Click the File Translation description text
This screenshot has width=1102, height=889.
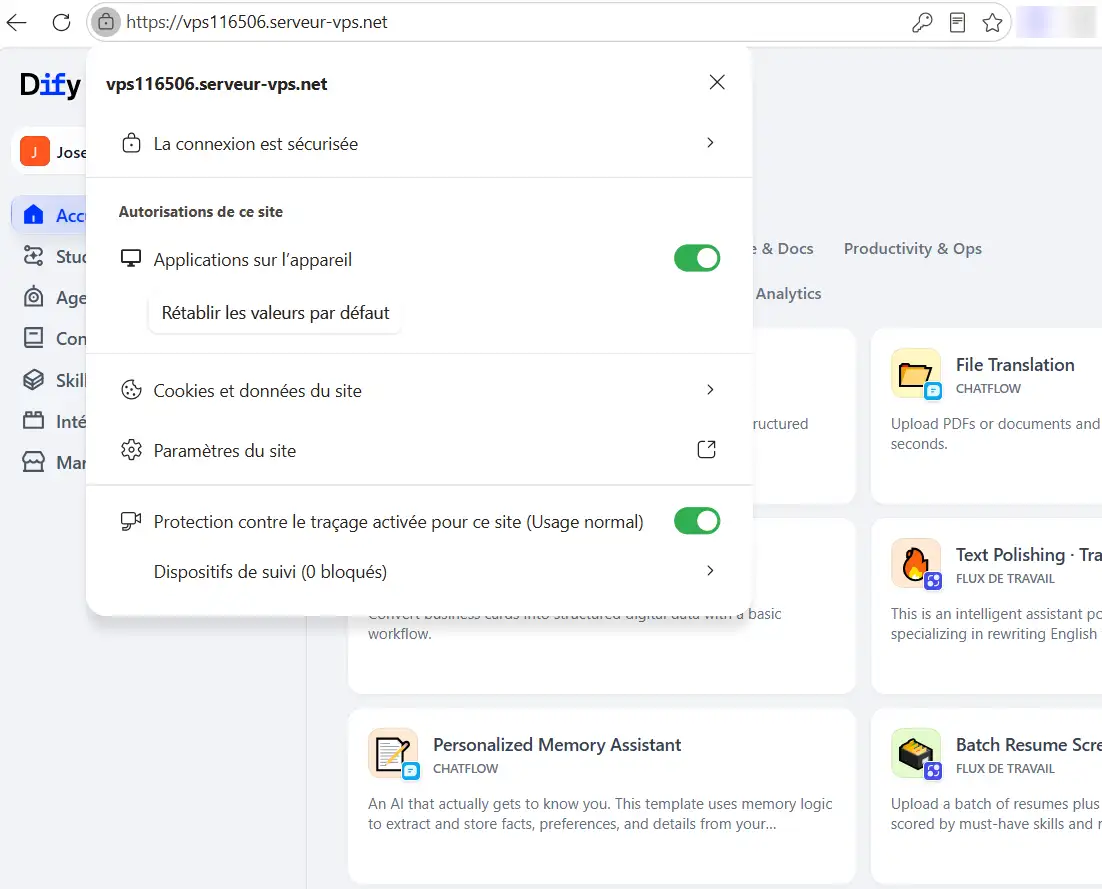click(995, 434)
